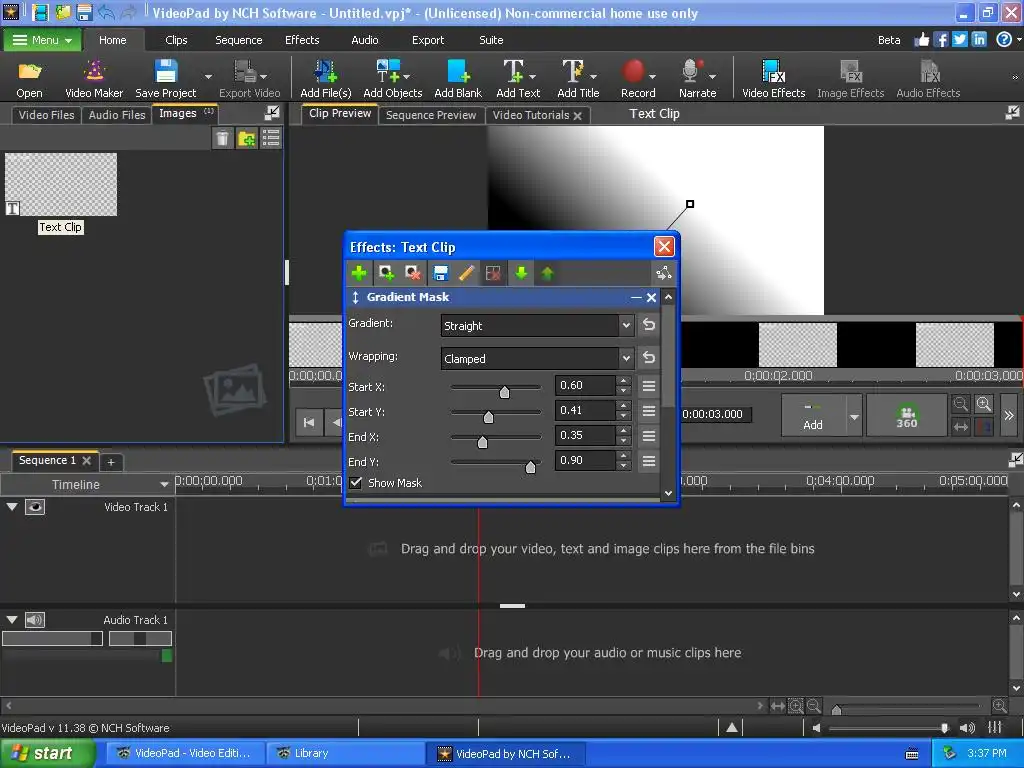The image size is (1024, 768).
Task: Click the move effect up green arrow
Action: [547, 273]
